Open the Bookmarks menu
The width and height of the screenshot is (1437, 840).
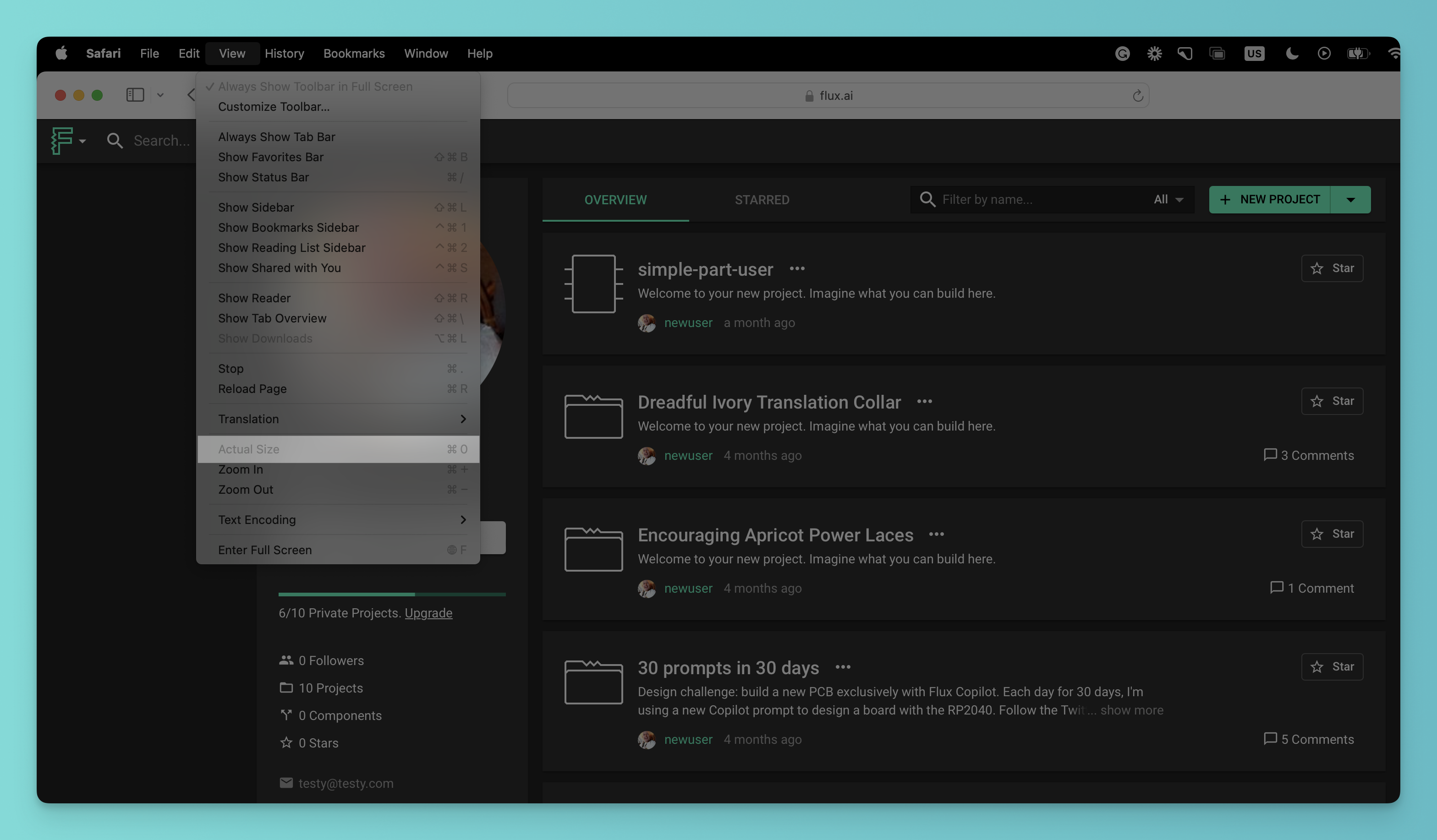[x=354, y=53]
